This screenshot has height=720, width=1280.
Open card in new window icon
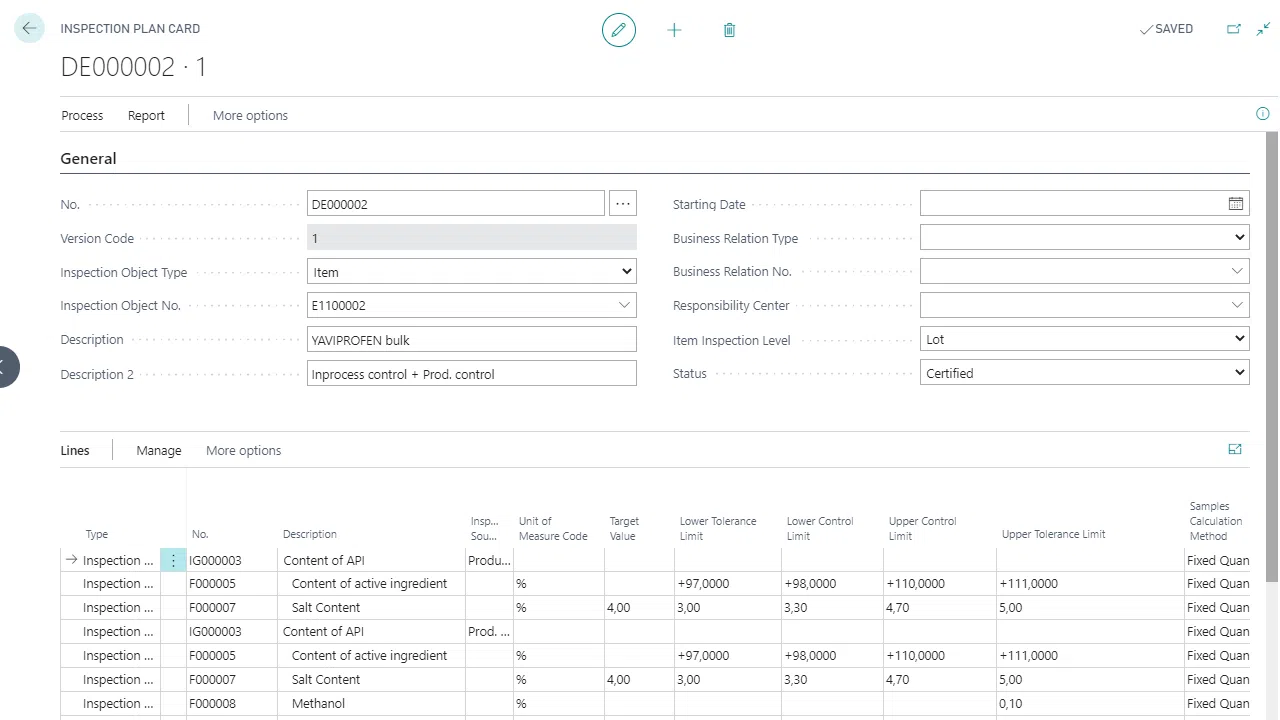1234,29
